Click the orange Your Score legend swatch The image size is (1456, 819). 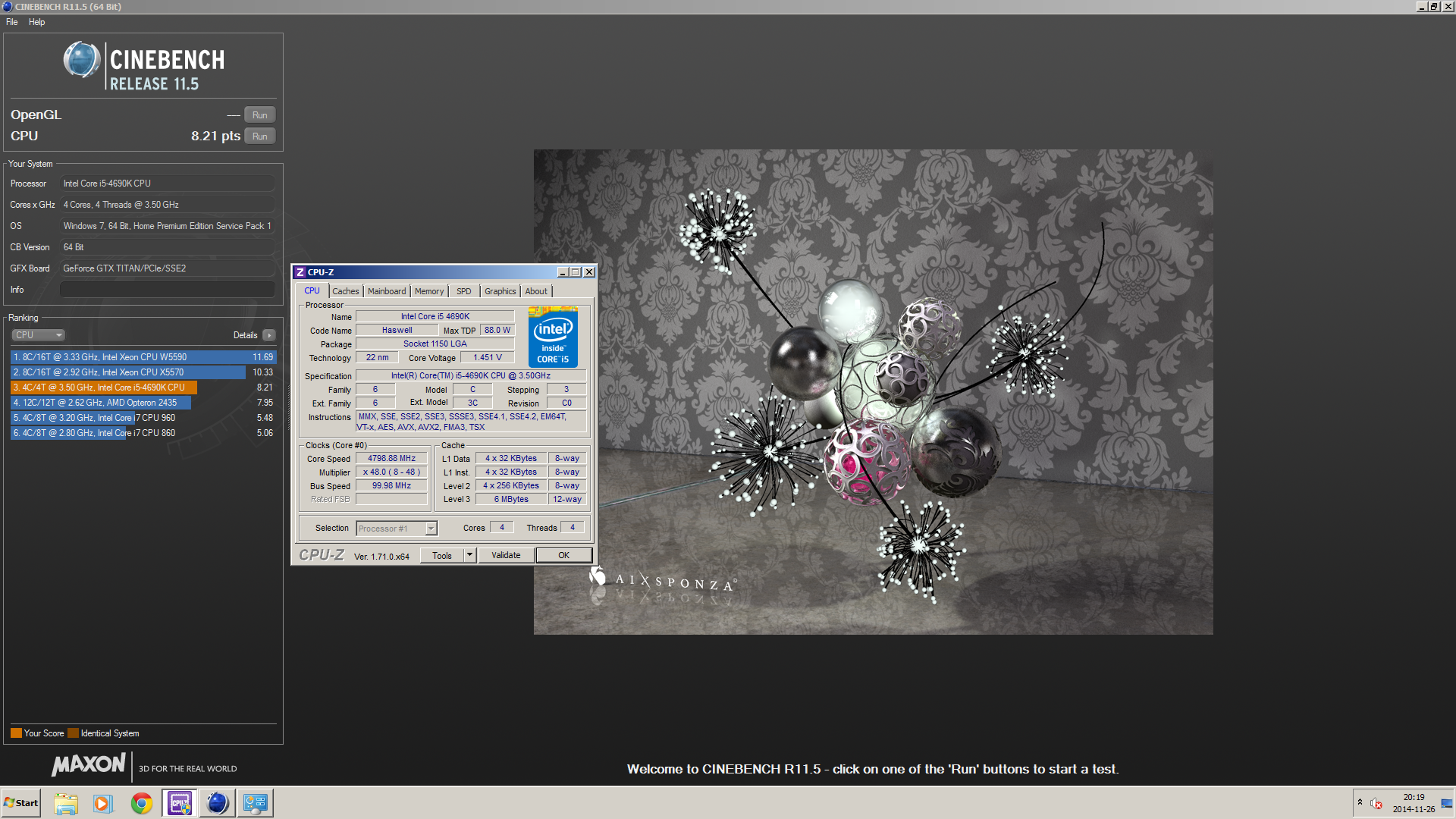click(16, 733)
